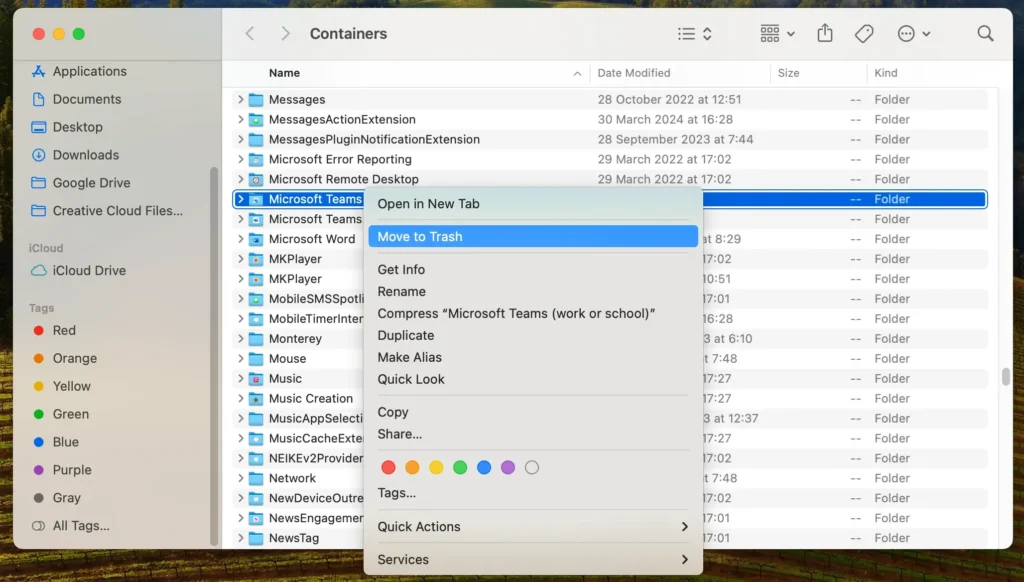The height and width of the screenshot is (582, 1024).
Task: Open Documents in the sidebar
Action: 76,99
